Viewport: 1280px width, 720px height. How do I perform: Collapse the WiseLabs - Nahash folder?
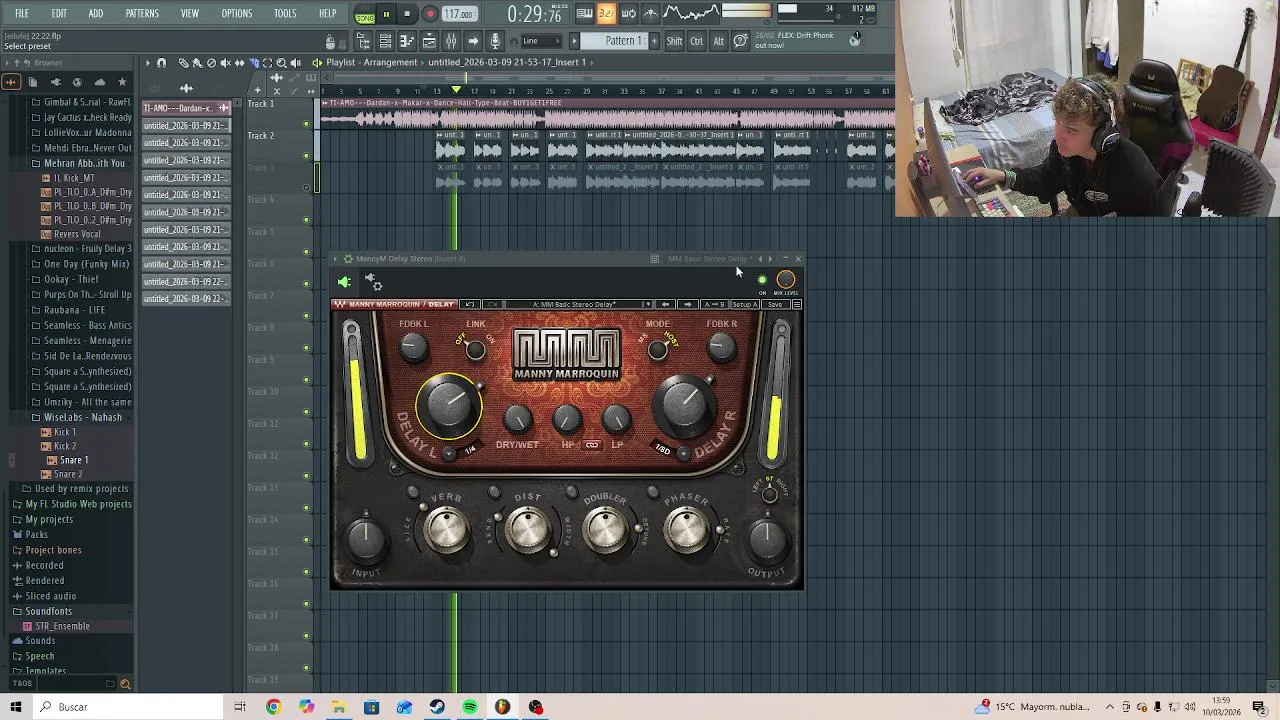(x=82, y=417)
